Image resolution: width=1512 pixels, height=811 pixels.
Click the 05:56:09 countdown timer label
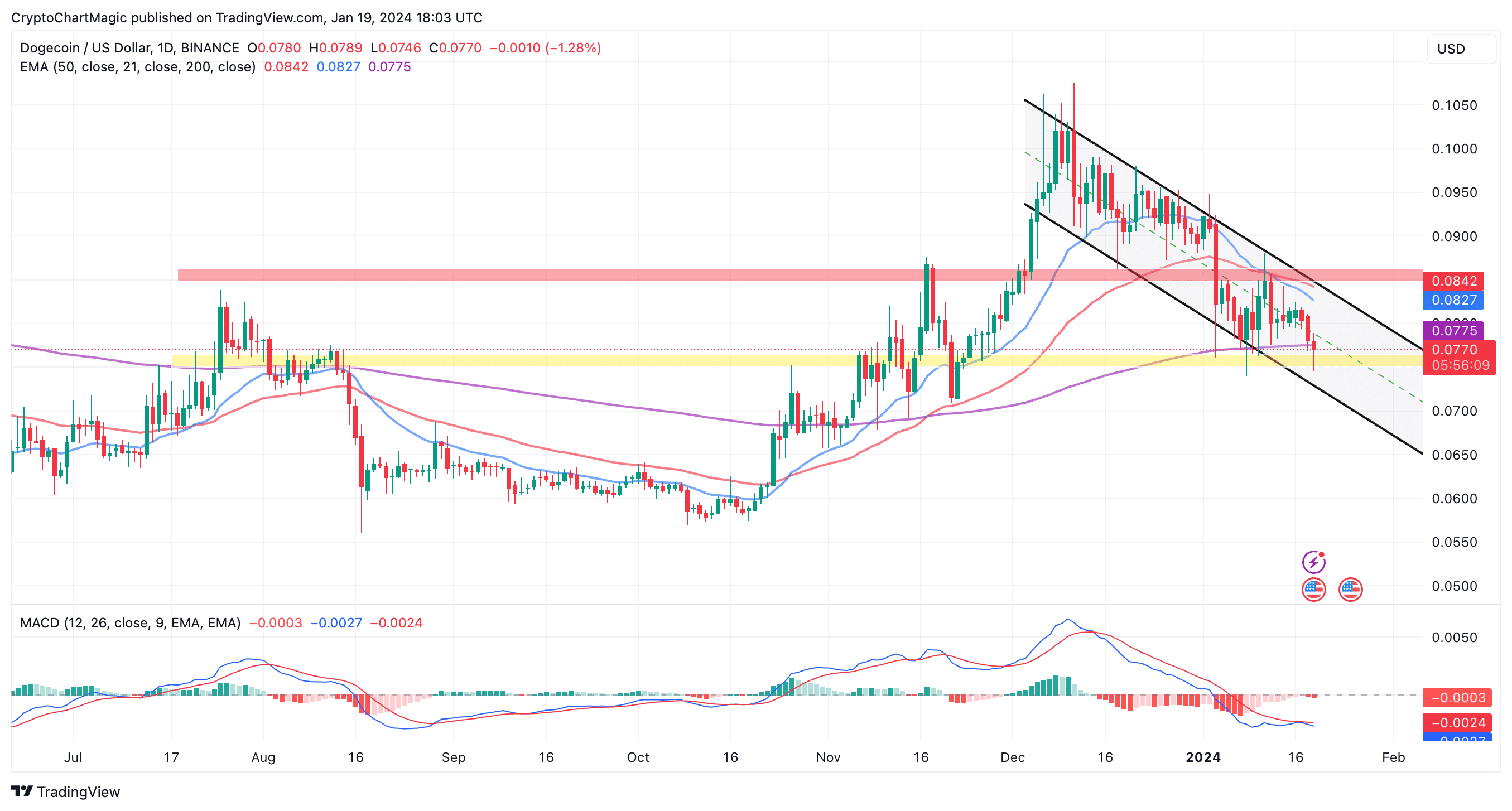click(x=1459, y=365)
